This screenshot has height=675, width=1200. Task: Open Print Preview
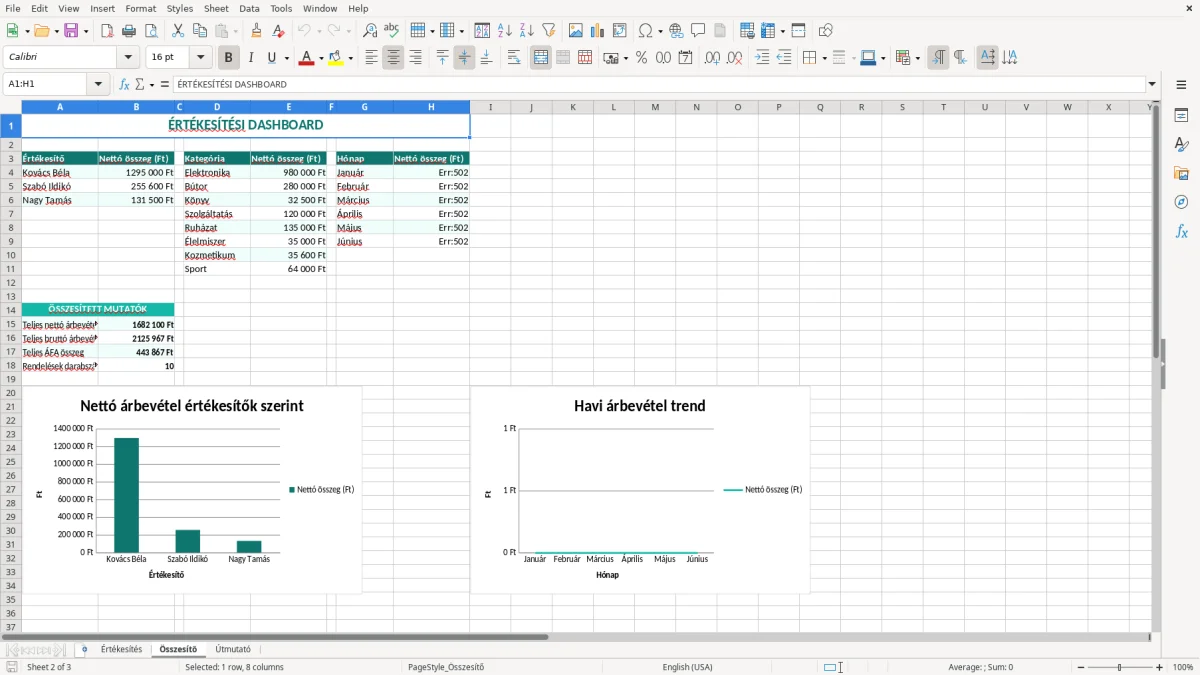pos(150,31)
